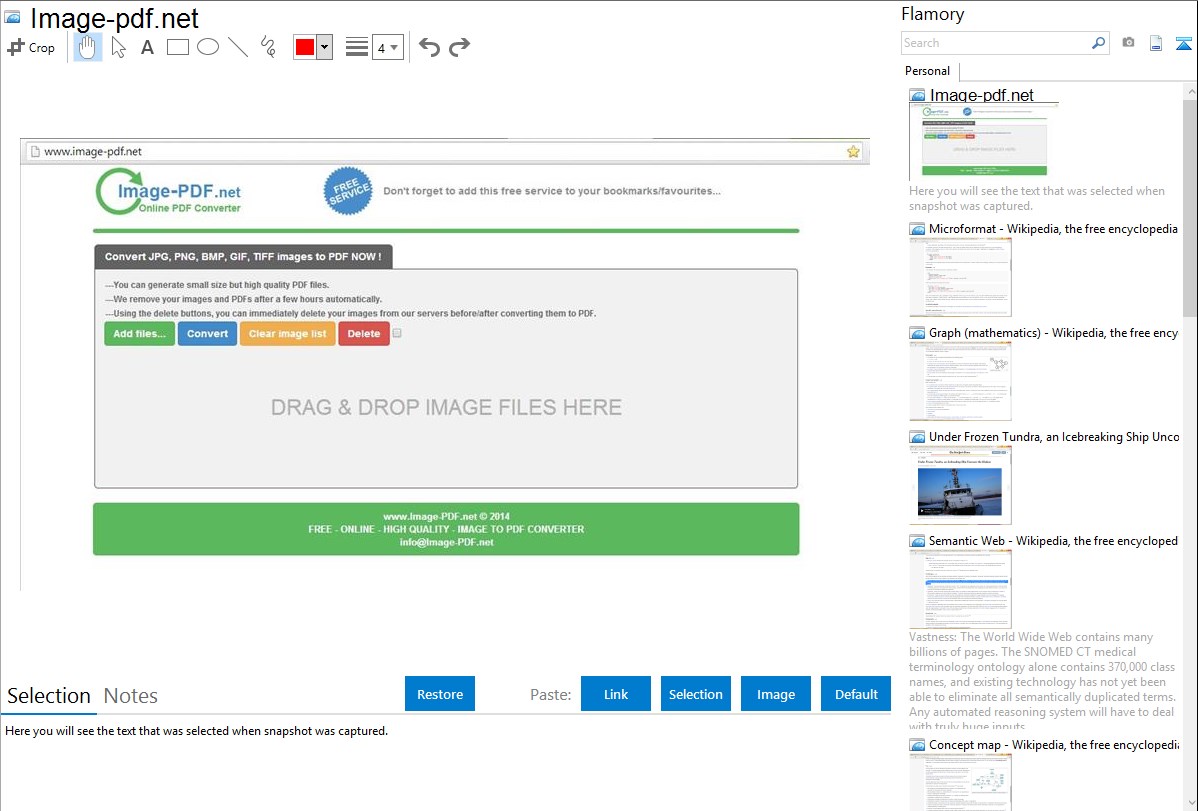Click the Paste Link button
The image size is (1198, 811).
pyautogui.click(x=616, y=694)
